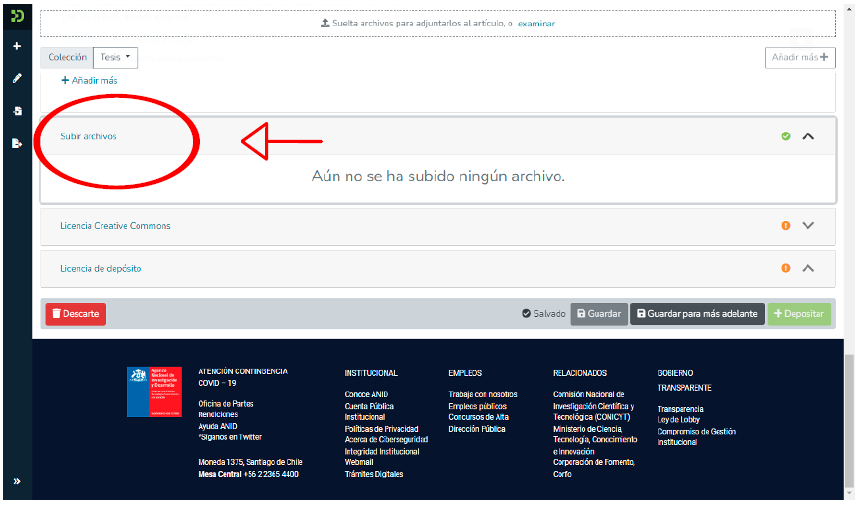Viewport: 860px width, 505px height.
Task: Open the Cuenta Pública Institucional link
Action: click(369, 412)
